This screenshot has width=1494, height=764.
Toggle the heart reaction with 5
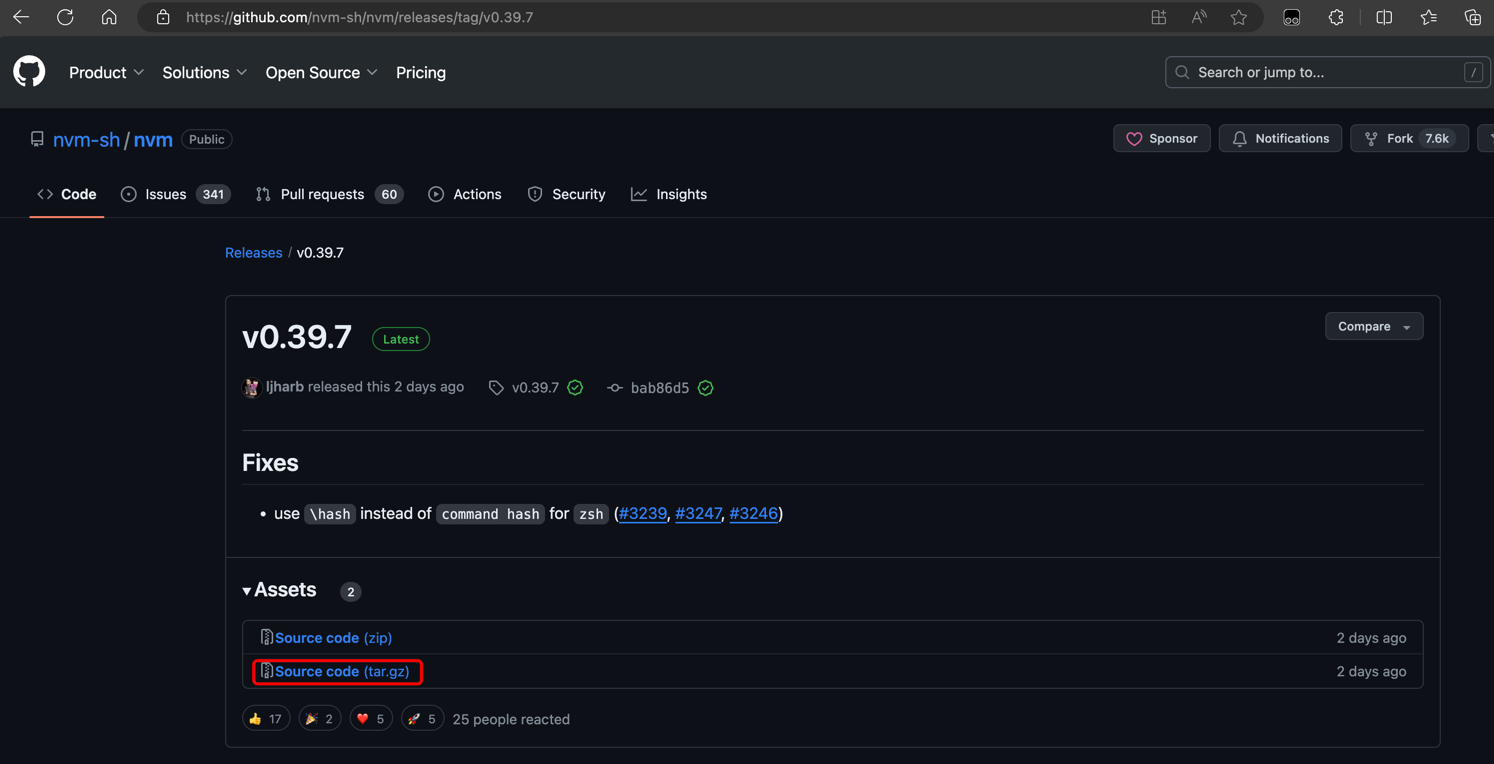point(371,719)
